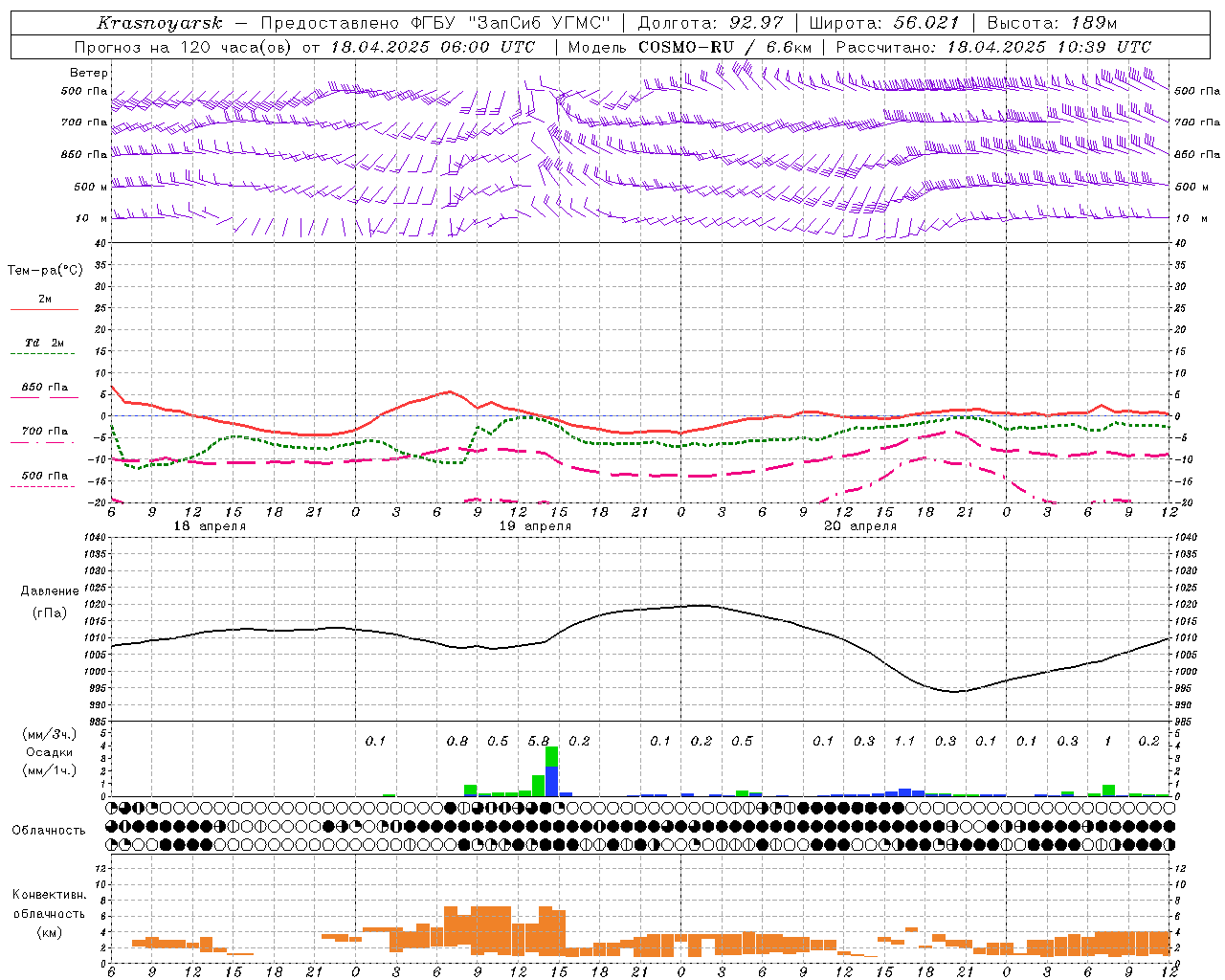
Task: Click the '18 апреля' date label
Action: point(210,526)
